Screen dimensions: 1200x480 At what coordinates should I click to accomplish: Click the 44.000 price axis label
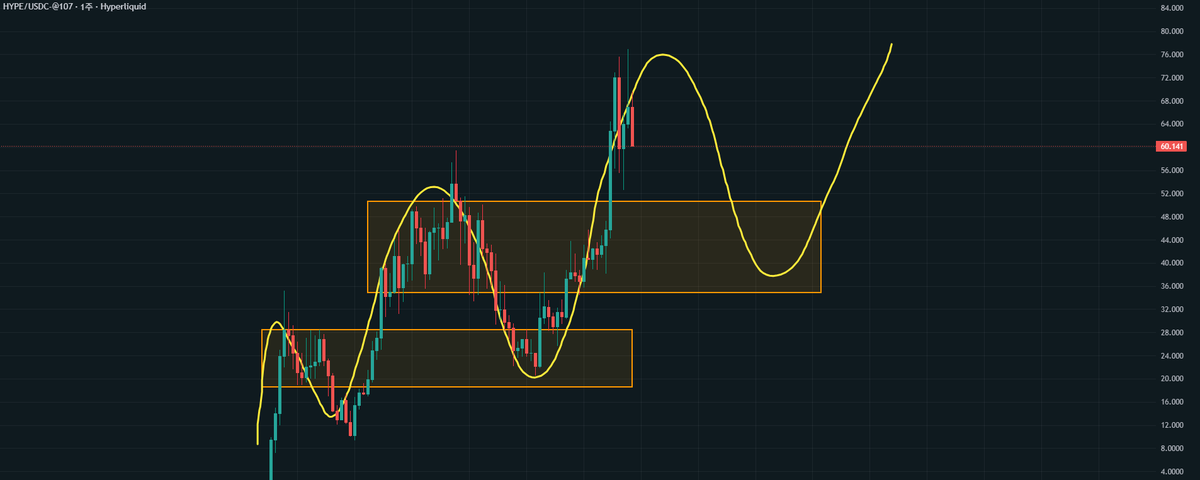tap(1172, 240)
